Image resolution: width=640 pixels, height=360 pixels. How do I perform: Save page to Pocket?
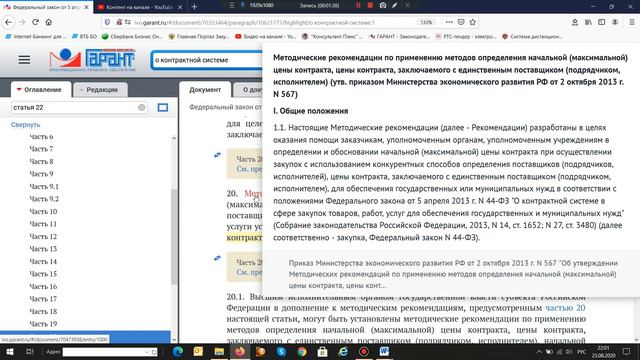tap(461, 22)
